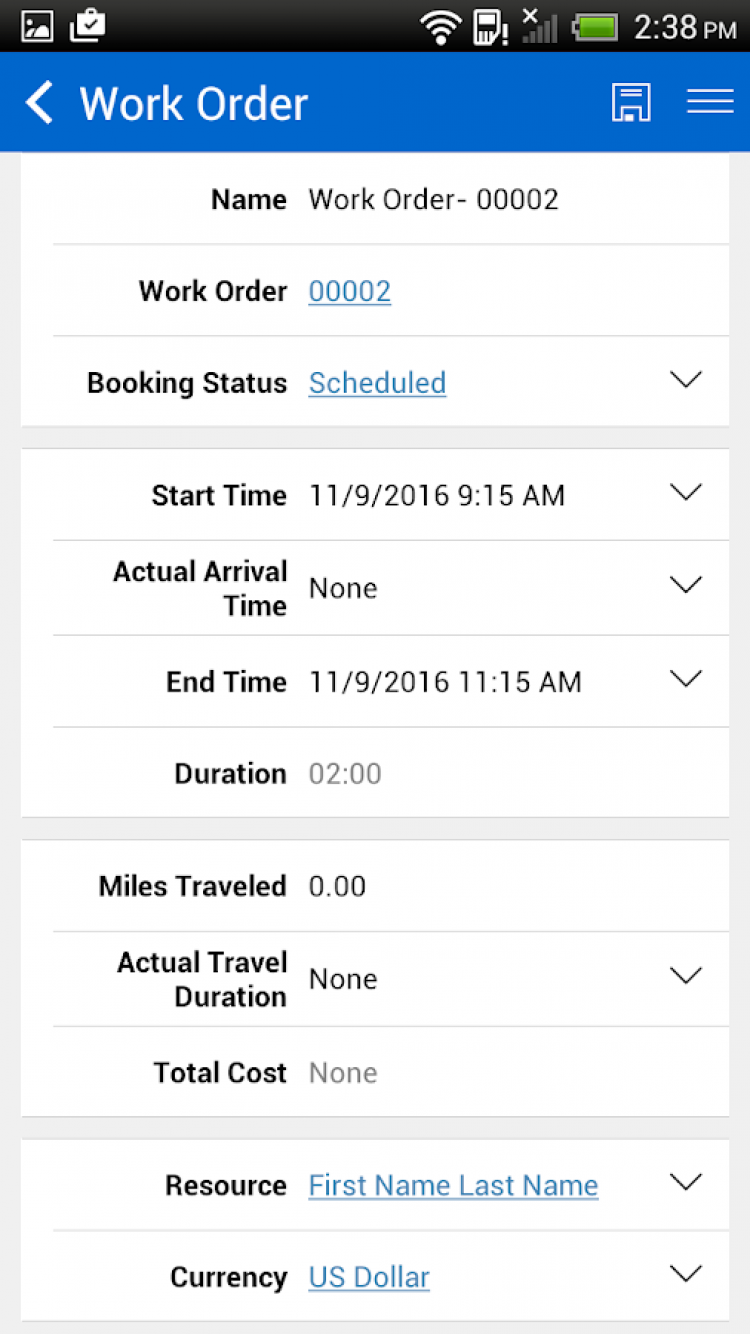This screenshot has height=1334, width=750.
Task: Open the 00002 work order link
Action: (349, 291)
